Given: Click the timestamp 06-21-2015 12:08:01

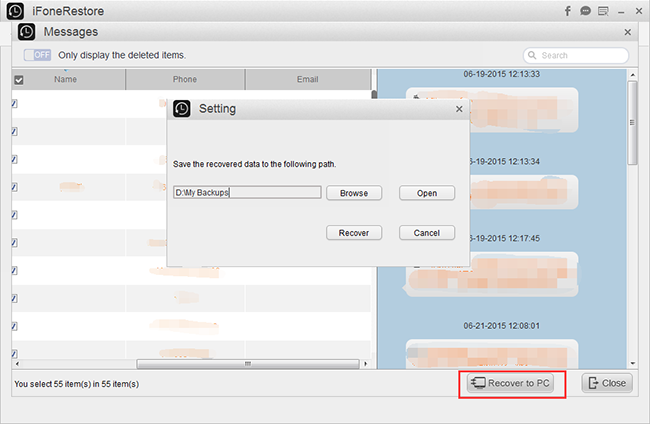Looking at the screenshot, I should pyautogui.click(x=502, y=326).
